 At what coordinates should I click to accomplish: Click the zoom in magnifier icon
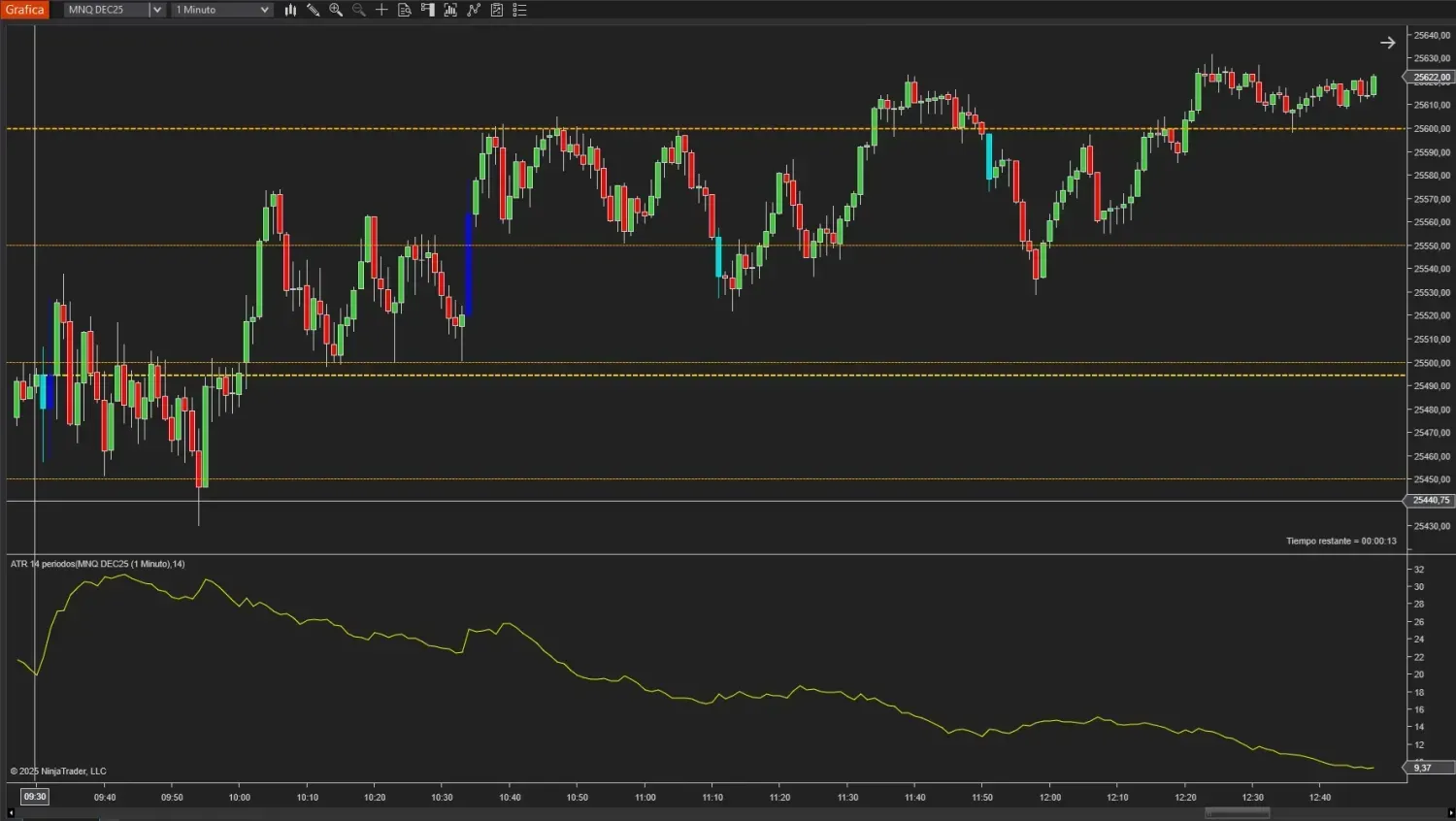pos(336,10)
